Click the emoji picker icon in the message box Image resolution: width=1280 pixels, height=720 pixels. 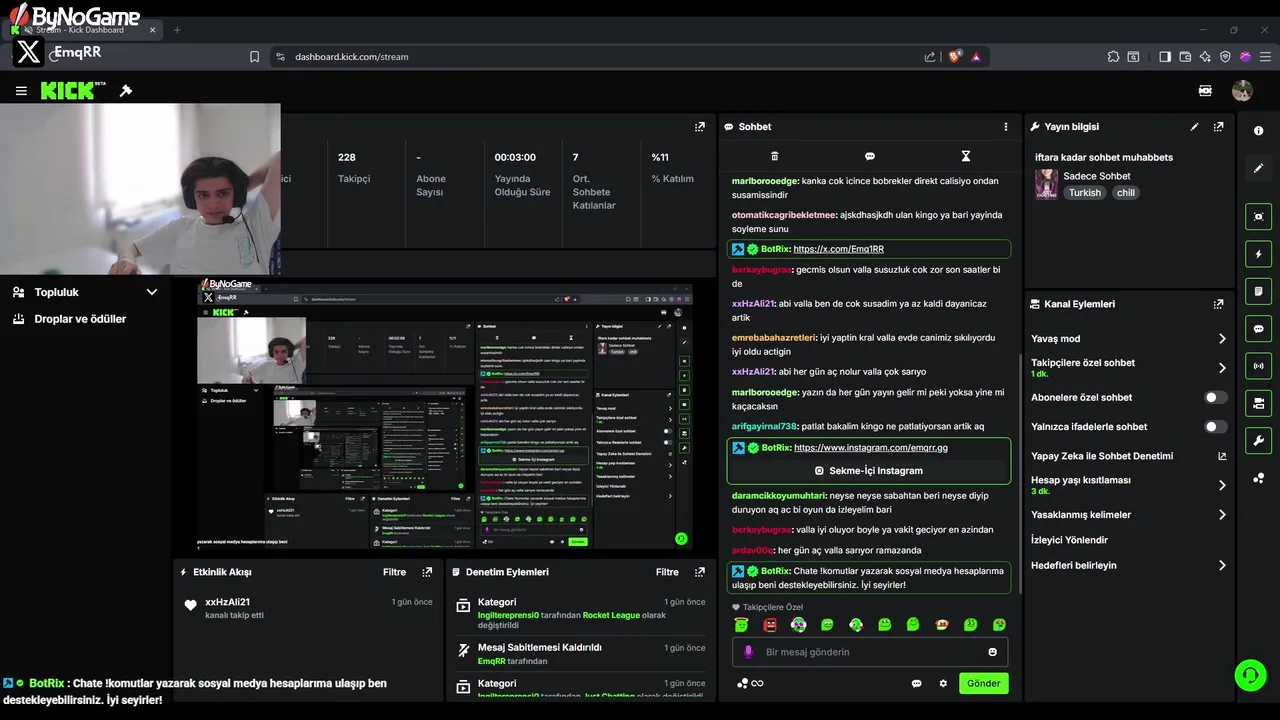click(x=993, y=652)
